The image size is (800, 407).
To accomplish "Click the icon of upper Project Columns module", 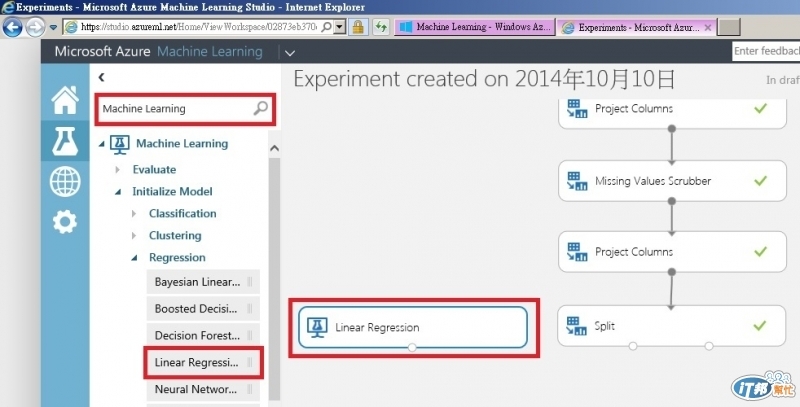I will tap(577, 108).
